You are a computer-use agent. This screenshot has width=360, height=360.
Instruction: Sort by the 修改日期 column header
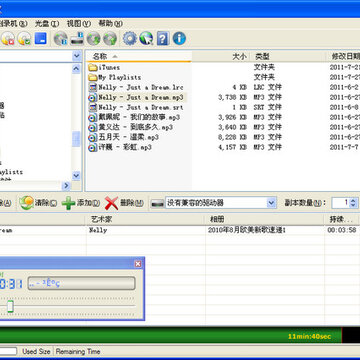click(343, 56)
